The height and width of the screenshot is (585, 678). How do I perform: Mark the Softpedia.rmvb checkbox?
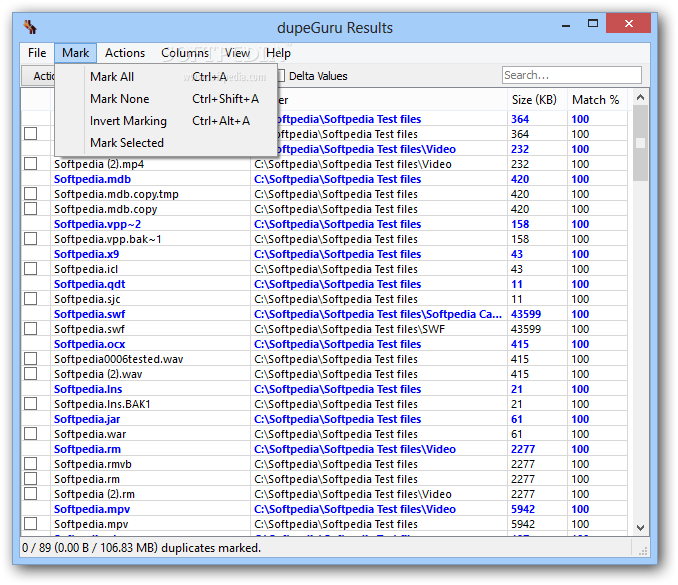(x=30, y=464)
